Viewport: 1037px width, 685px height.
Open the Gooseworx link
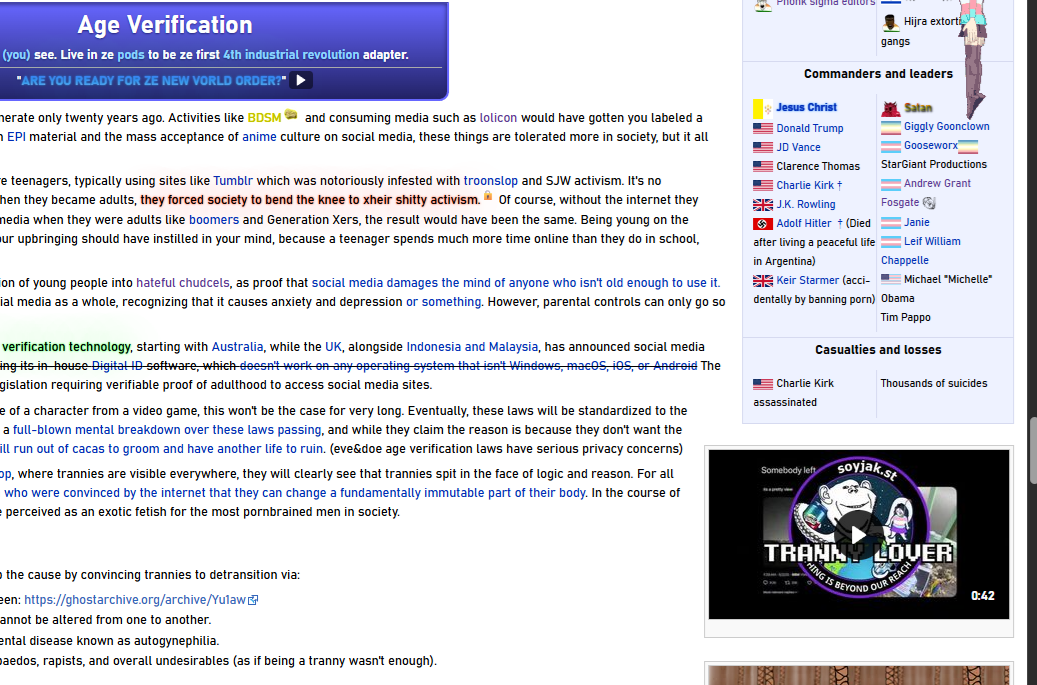[x=931, y=145]
